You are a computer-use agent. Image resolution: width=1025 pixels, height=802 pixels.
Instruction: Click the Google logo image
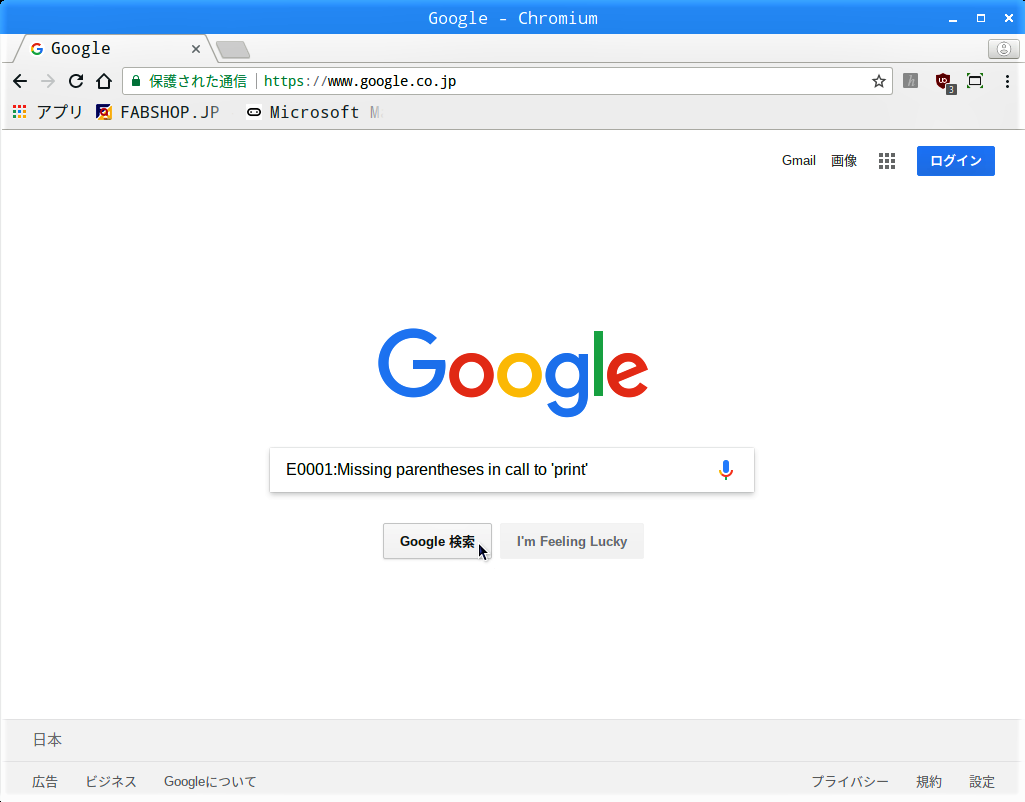point(513,373)
